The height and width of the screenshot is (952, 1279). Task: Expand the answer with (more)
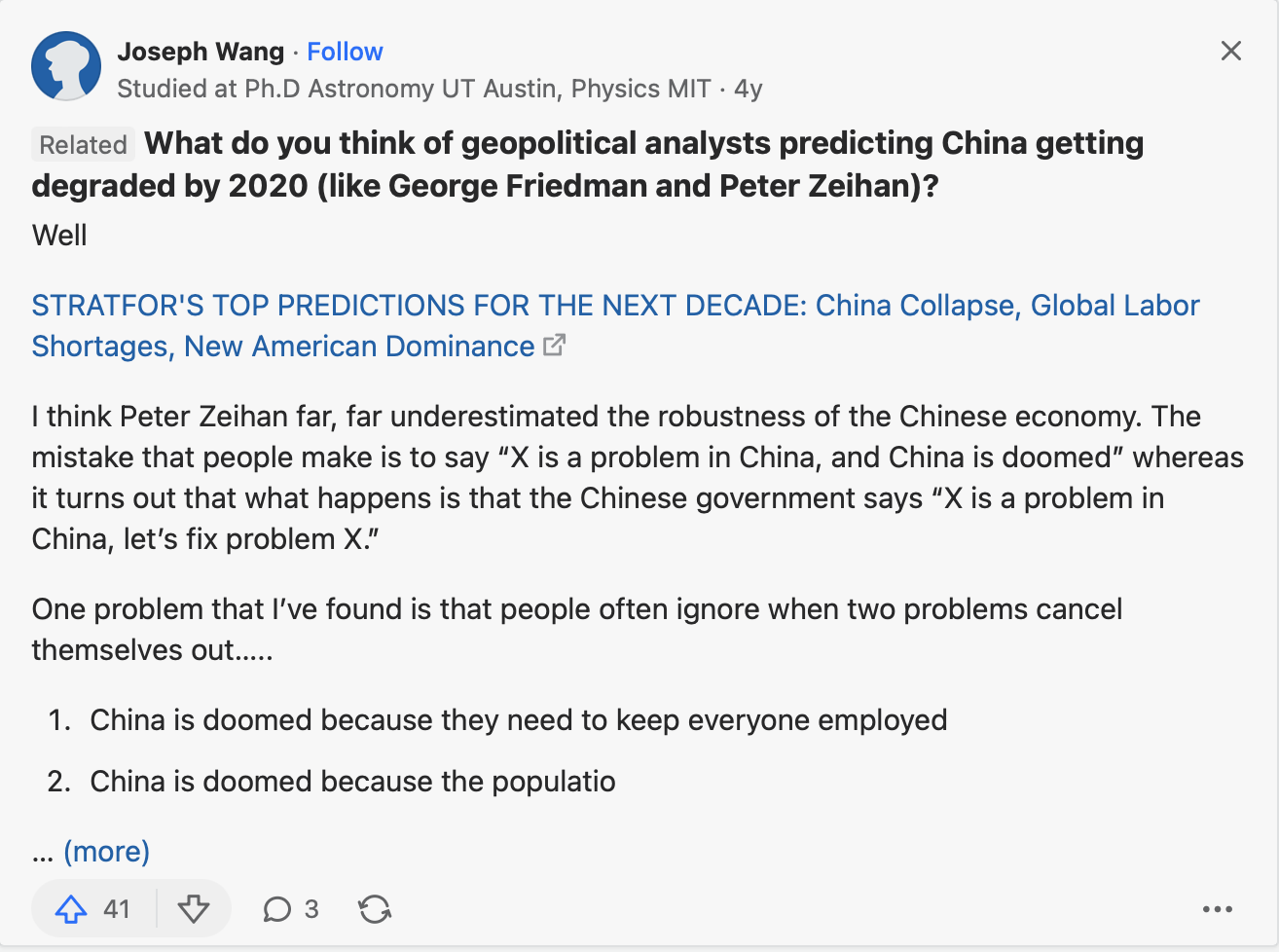(106, 852)
